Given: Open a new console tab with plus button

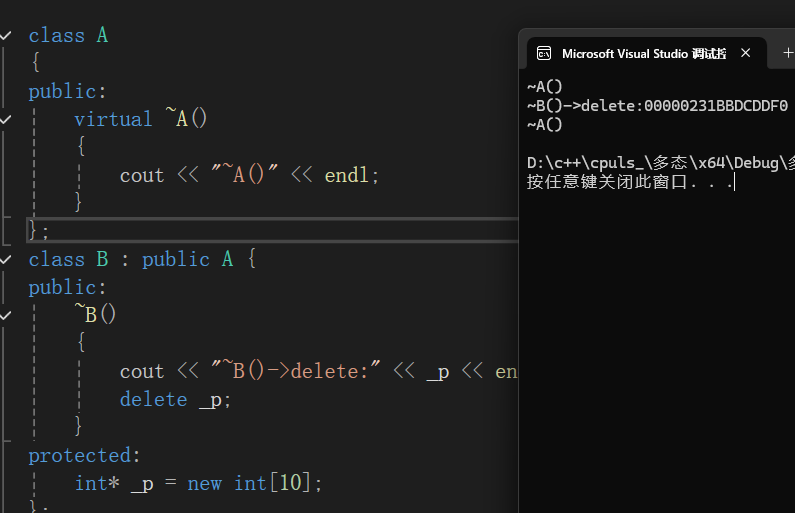Looking at the screenshot, I should coord(788,53).
